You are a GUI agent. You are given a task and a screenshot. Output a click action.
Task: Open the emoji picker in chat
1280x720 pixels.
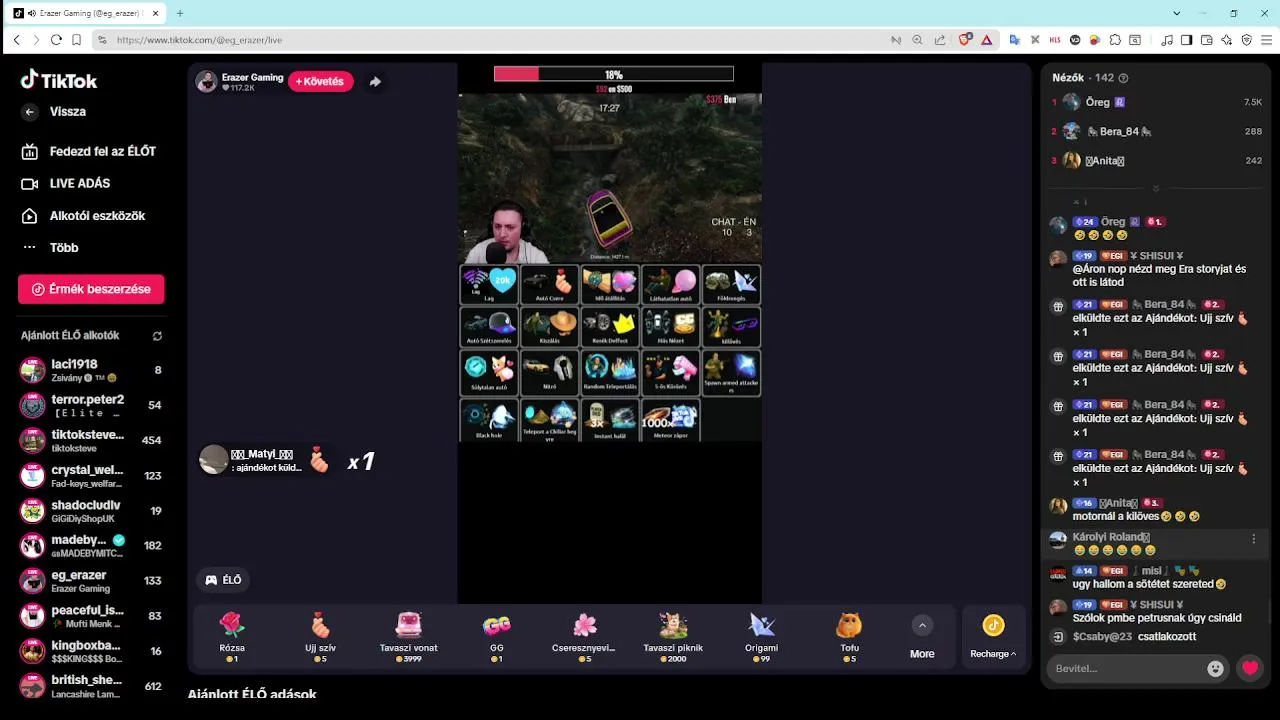[1215, 669]
